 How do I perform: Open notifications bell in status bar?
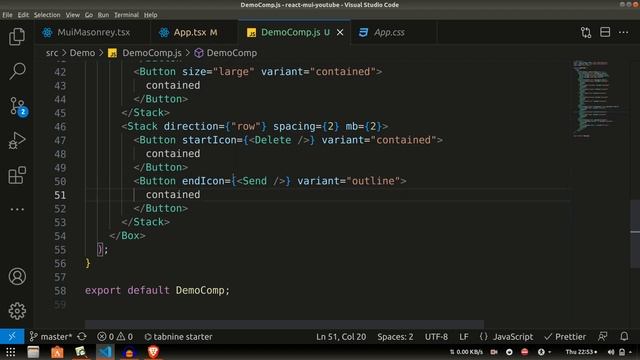(624, 337)
